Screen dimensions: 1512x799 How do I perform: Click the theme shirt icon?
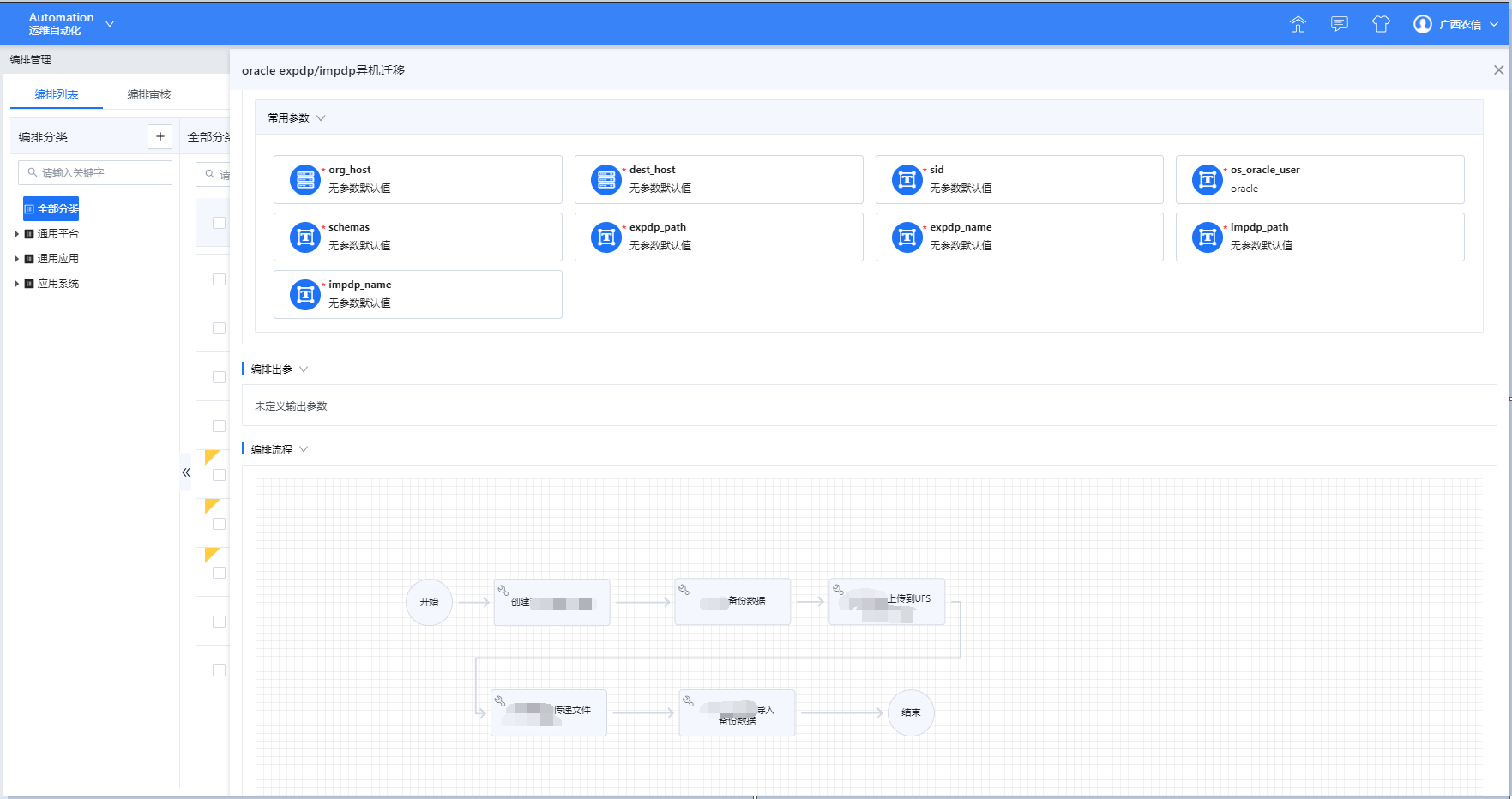coord(1381,24)
